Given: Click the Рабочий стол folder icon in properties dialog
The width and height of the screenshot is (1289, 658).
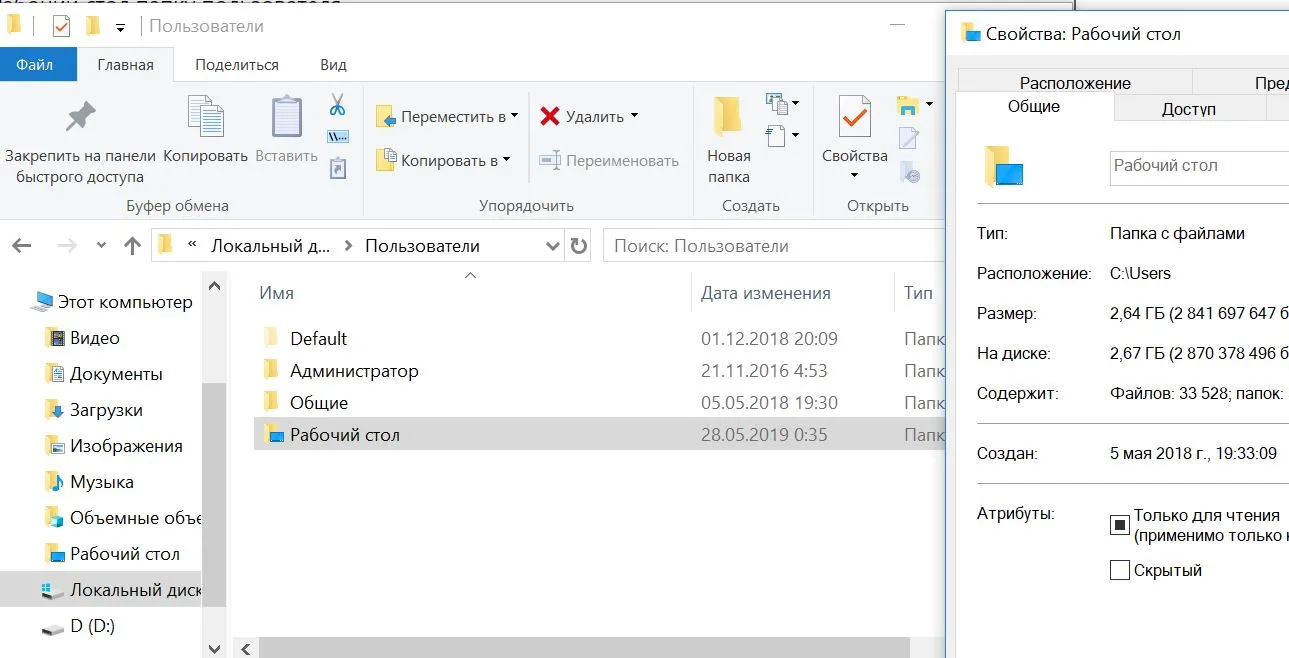Looking at the screenshot, I should click(x=1003, y=166).
